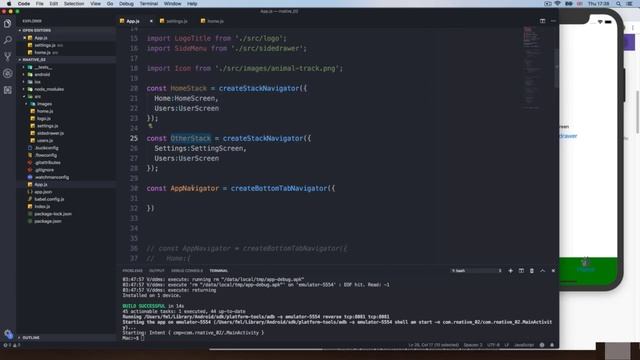This screenshot has height=360, width=640.
Task: Open the Problems panel tab
Action: [x=133, y=271]
